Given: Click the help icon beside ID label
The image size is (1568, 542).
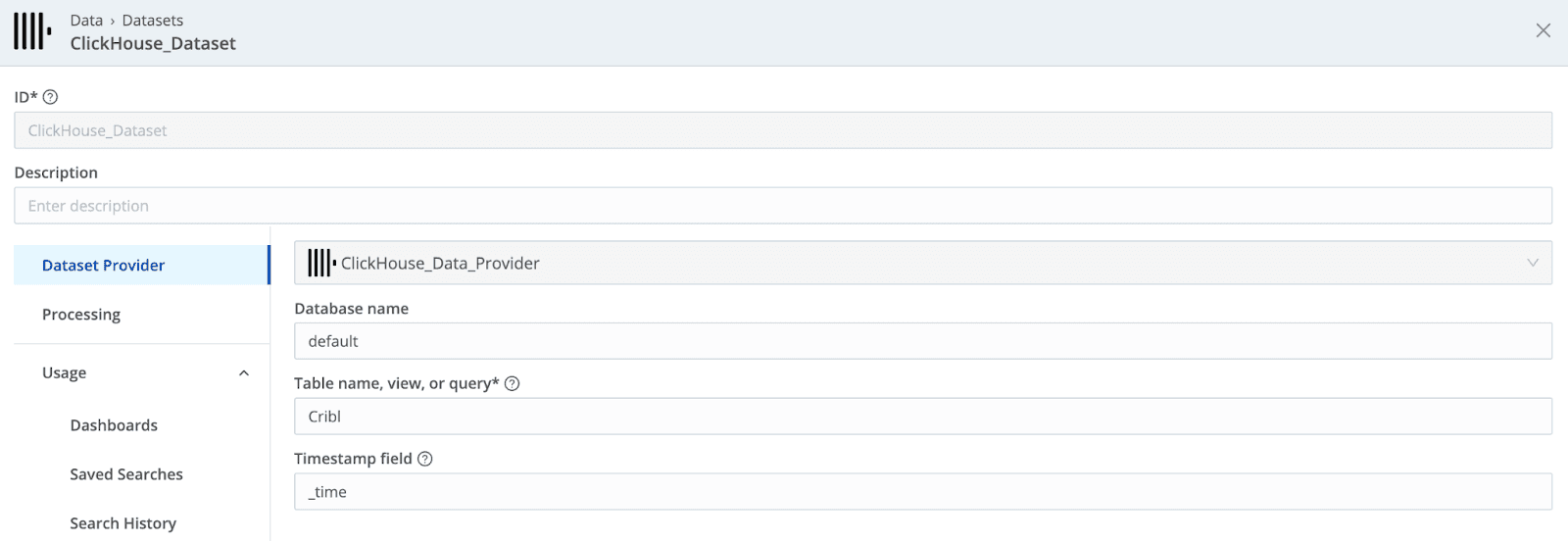Looking at the screenshot, I should (51, 97).
